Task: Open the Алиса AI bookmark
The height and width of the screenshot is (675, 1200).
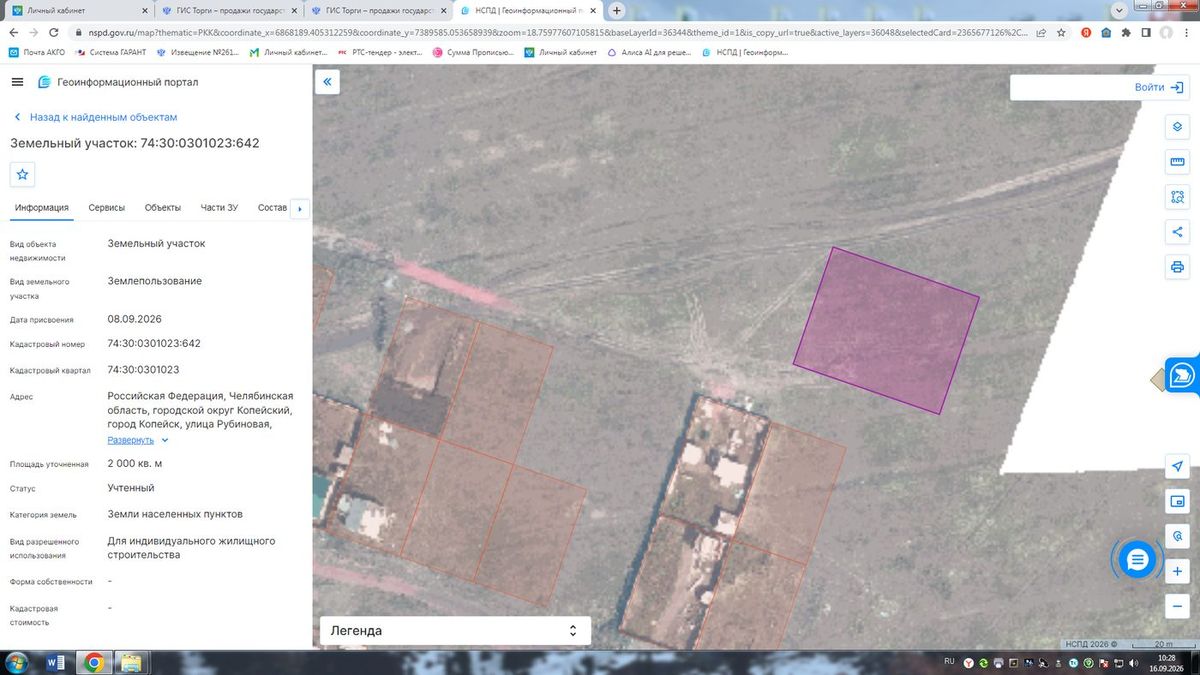Action: click(x=648, y=52)
